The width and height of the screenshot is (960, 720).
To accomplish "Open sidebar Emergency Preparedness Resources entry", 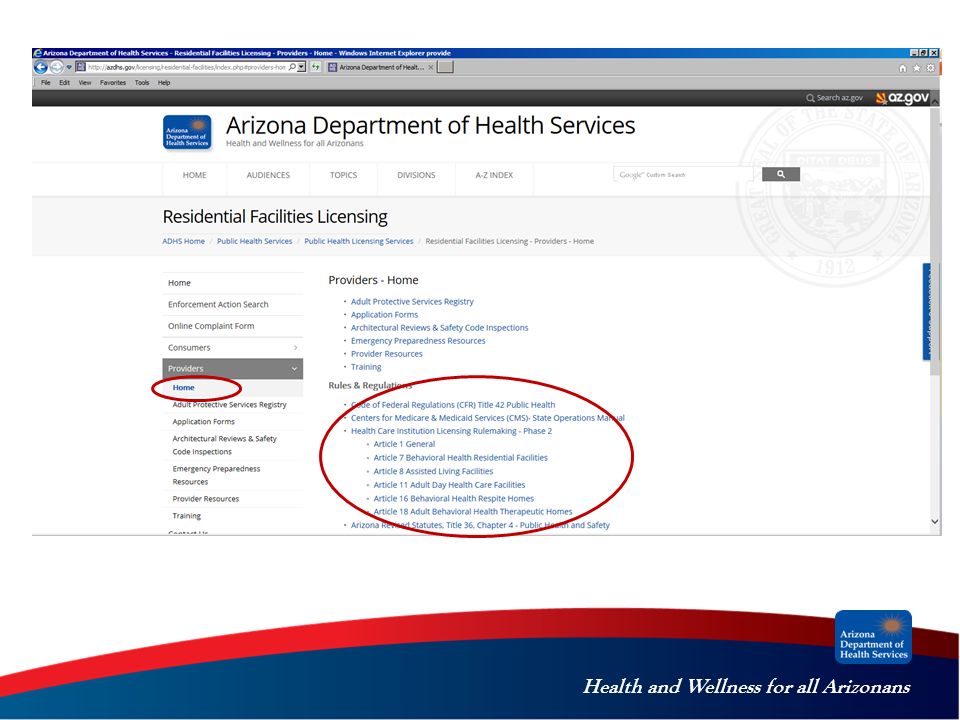I will tap(216, 475).
